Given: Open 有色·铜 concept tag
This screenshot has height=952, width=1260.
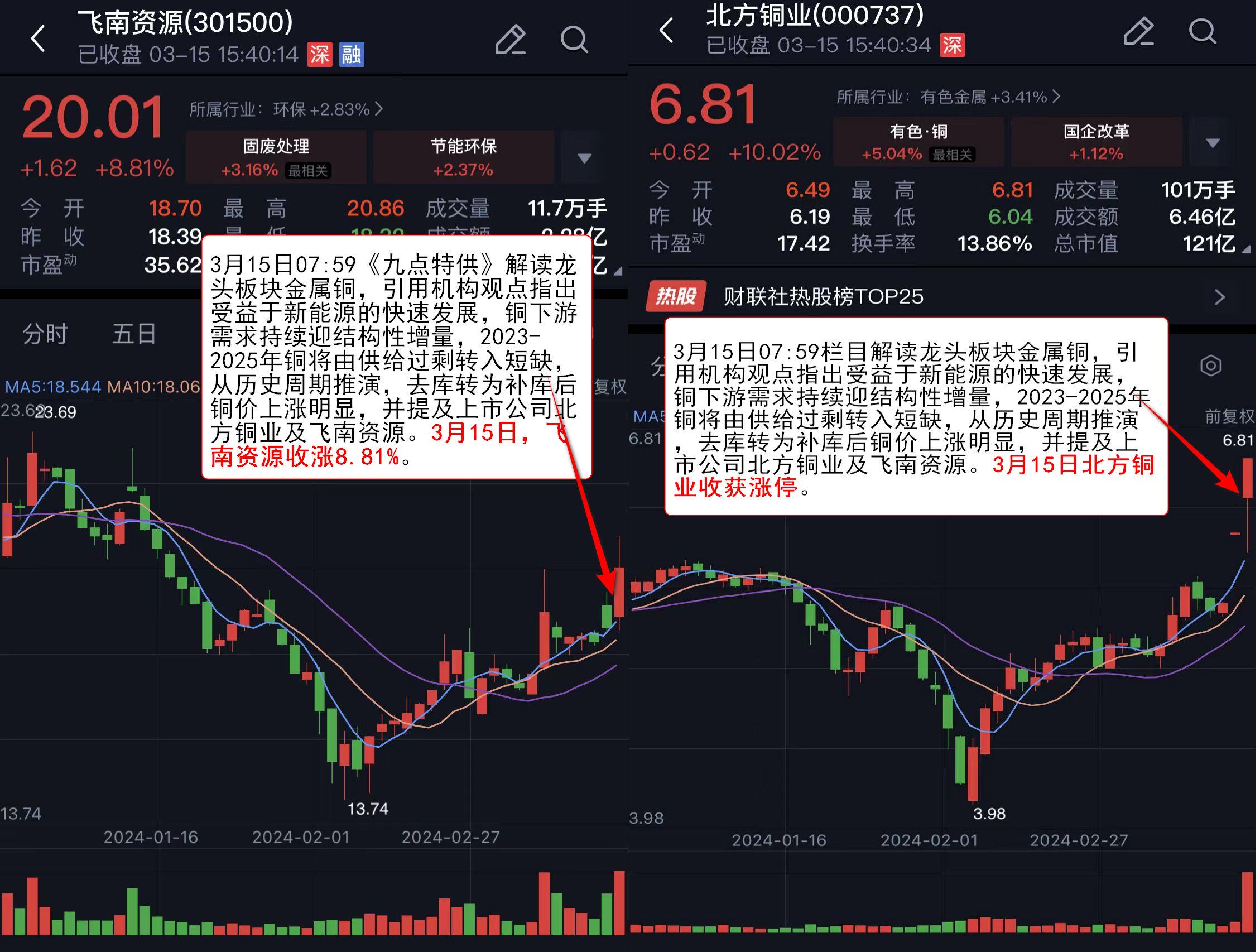Looking at the screenshot, I should [918, 142].
